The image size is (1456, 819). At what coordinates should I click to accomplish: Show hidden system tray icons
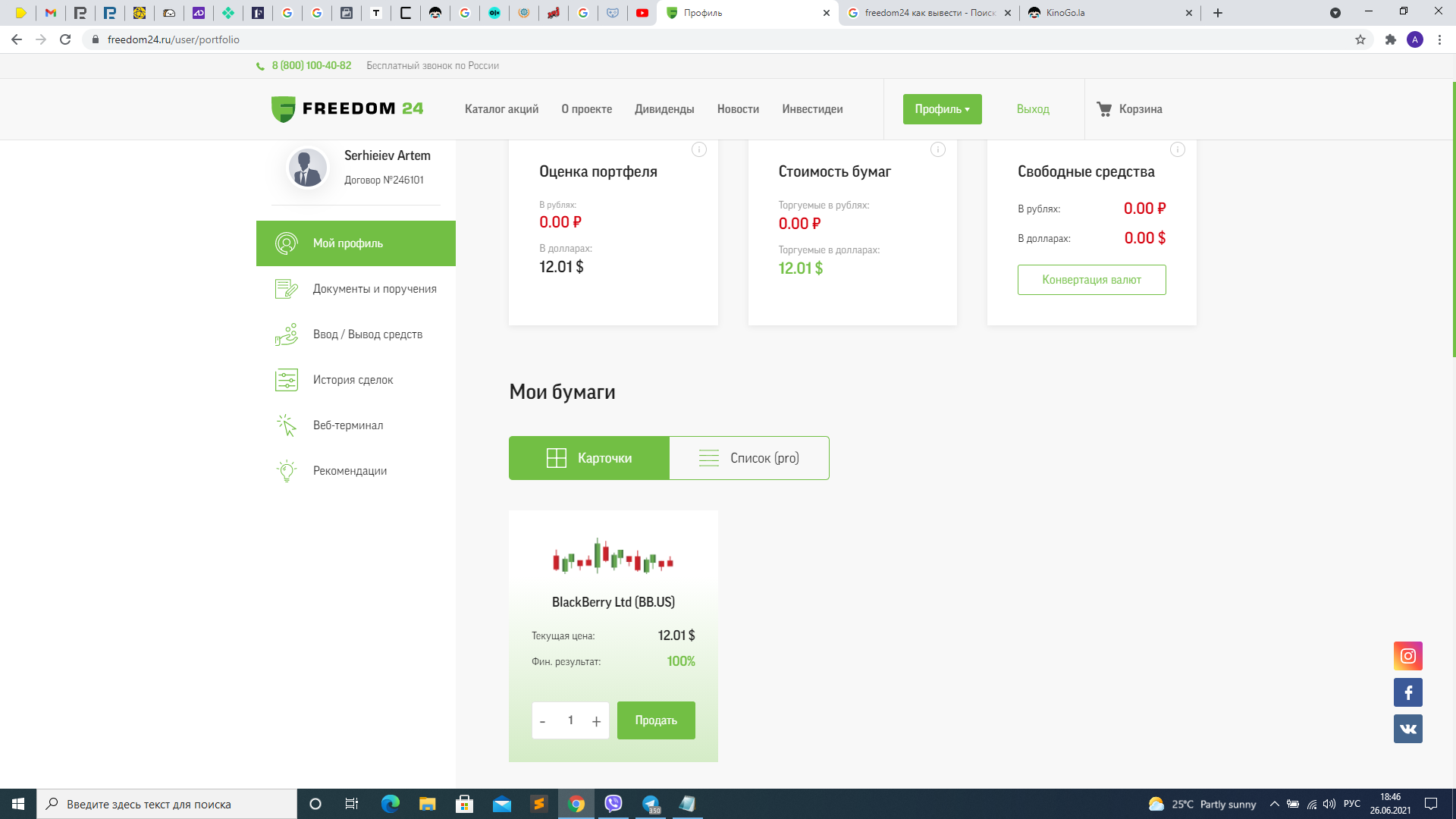click(1275, 804)
